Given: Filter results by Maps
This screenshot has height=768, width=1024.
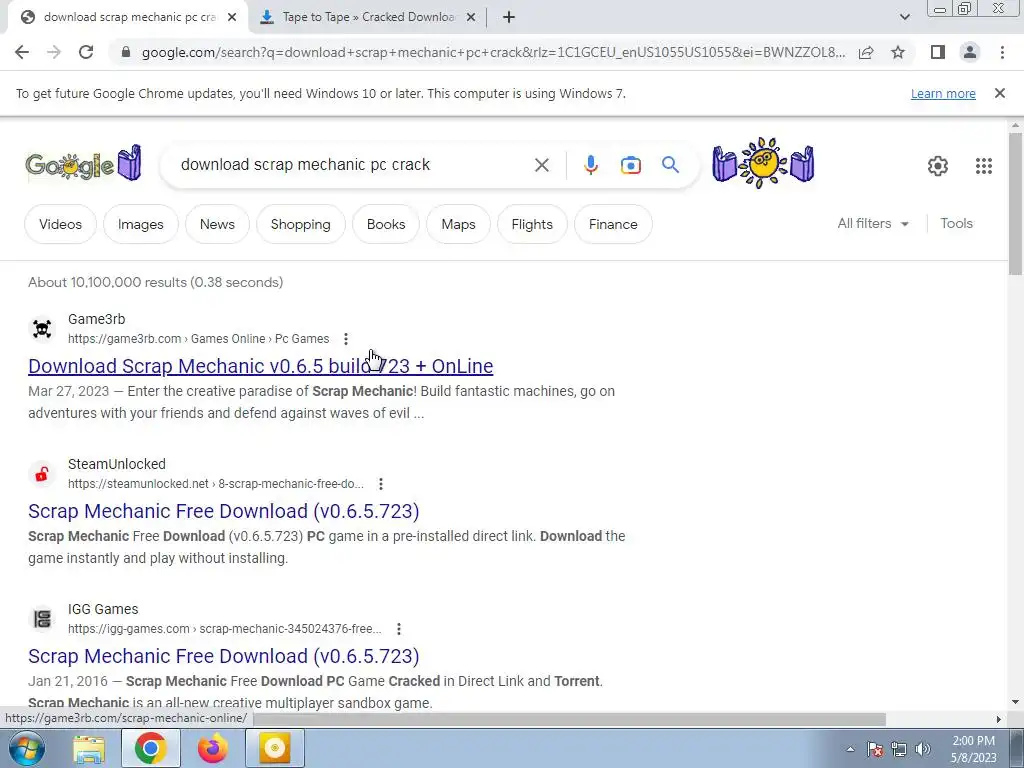Looking at the screenshot, I should point(458,224).
